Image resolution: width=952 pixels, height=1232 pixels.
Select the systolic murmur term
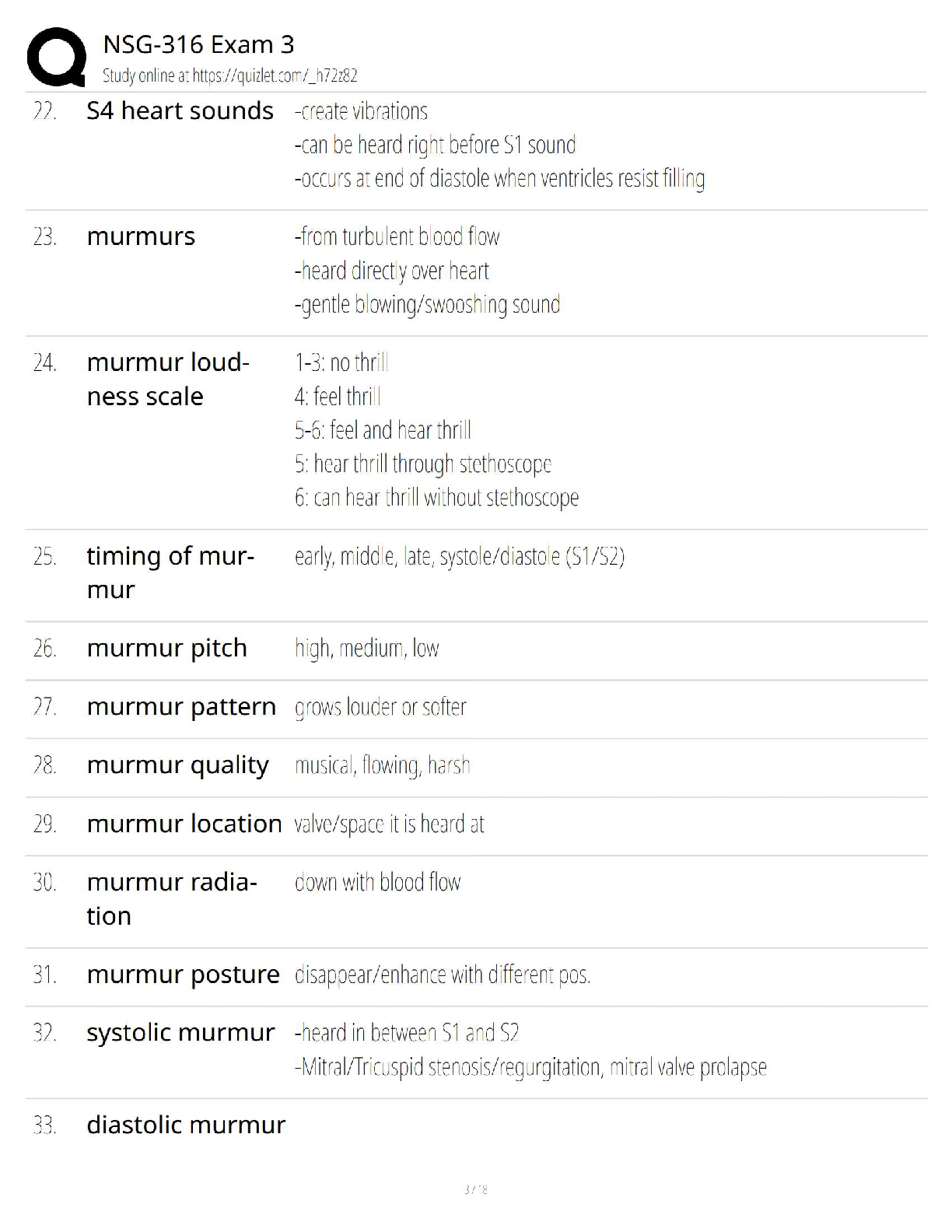click(180, 1033)
